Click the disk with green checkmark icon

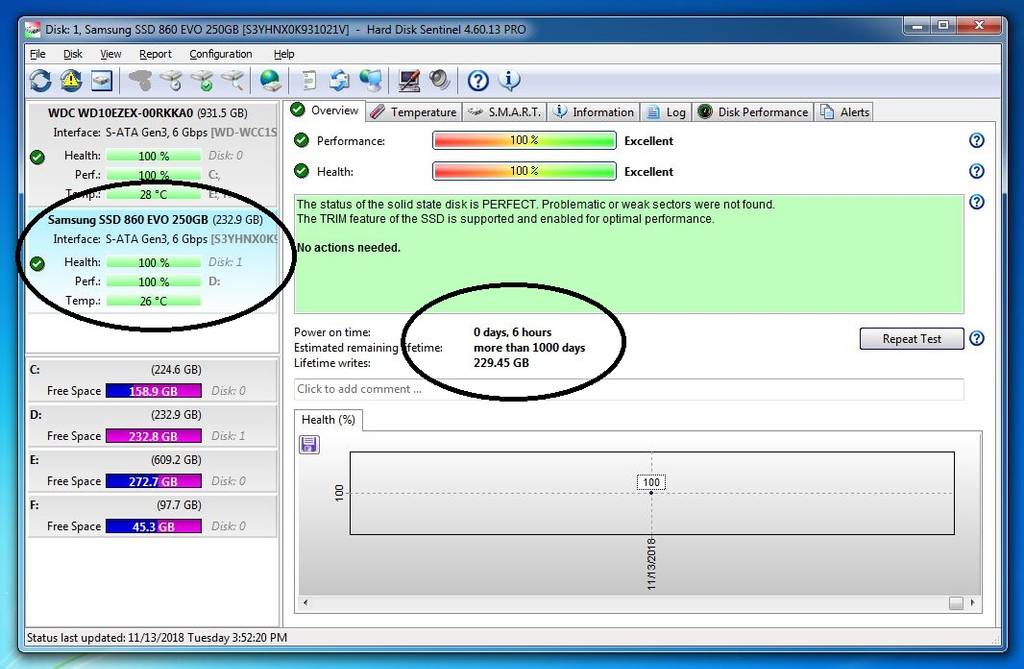click(202, 80)
